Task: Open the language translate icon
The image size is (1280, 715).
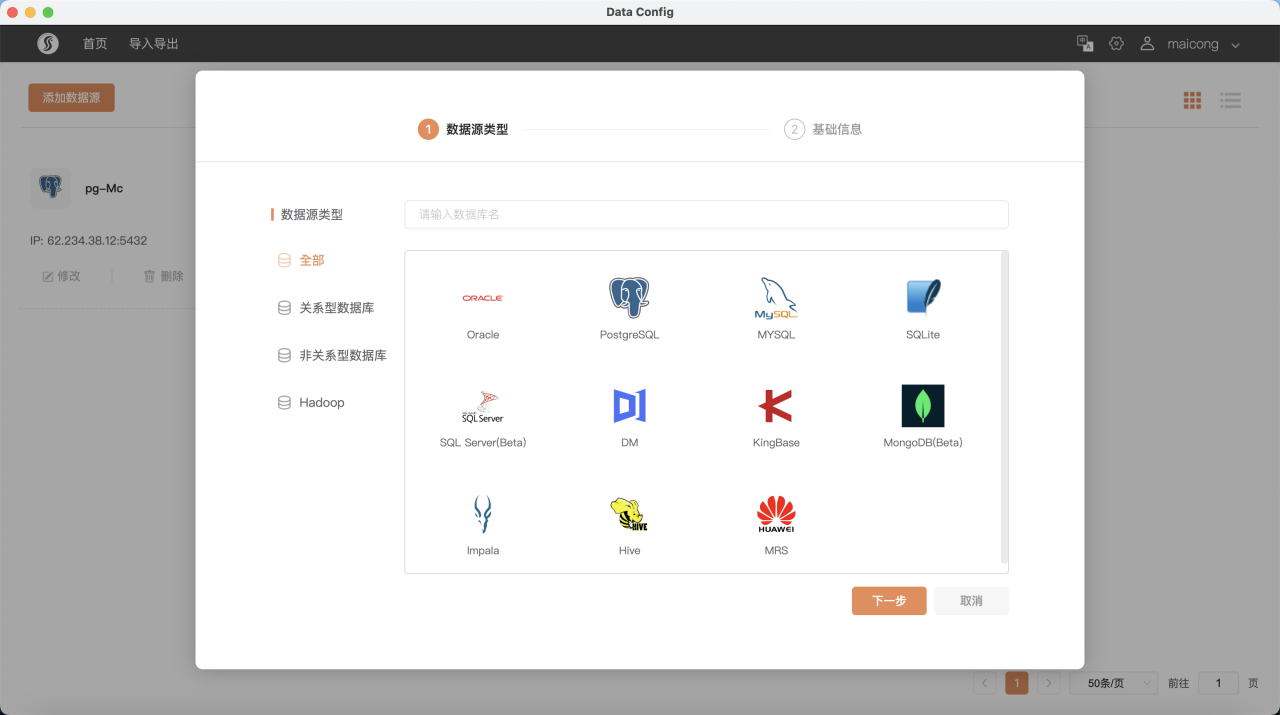Action: pos(1085,43)
